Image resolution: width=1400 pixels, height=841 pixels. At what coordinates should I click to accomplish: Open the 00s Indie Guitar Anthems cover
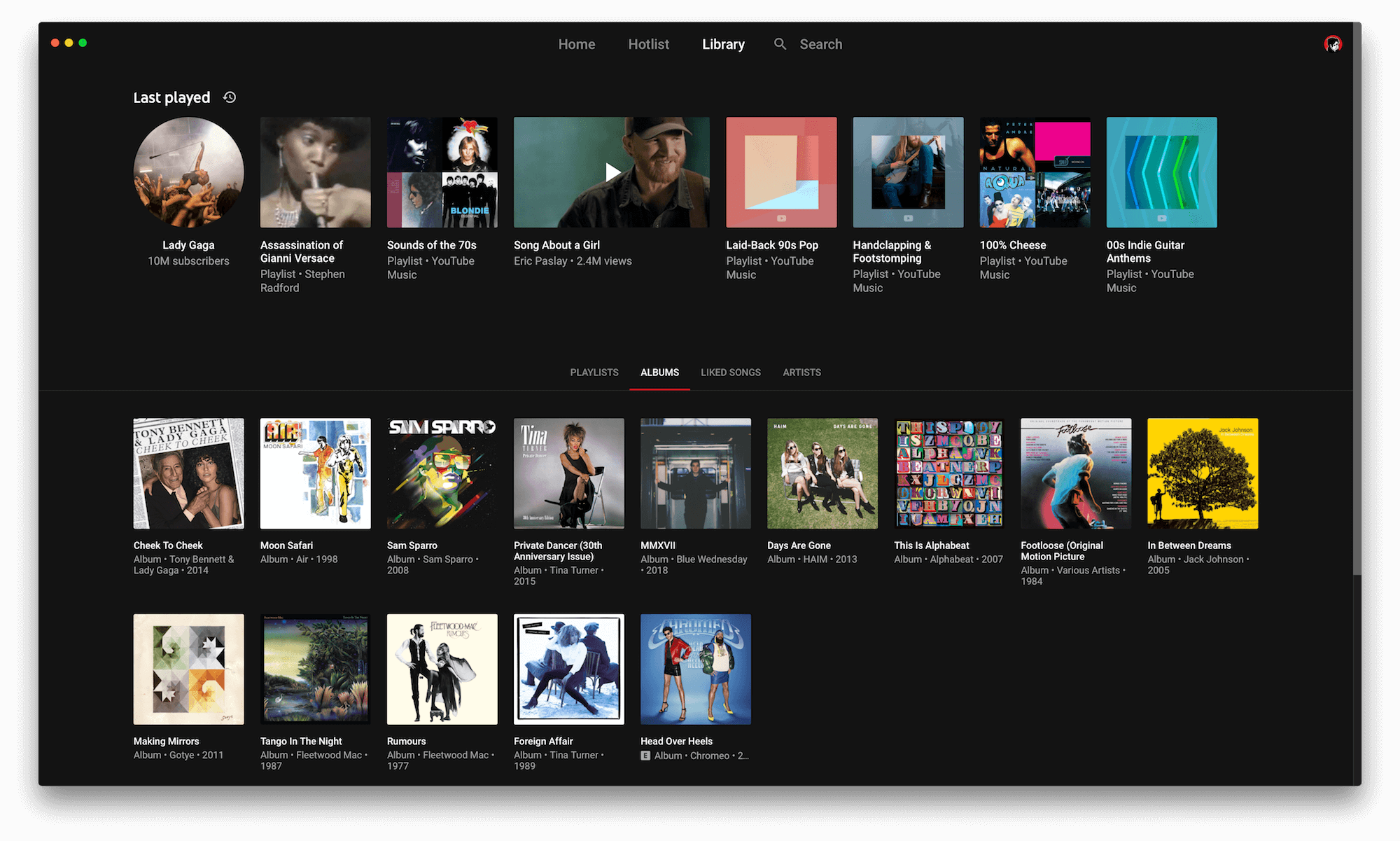(1161, 172)
